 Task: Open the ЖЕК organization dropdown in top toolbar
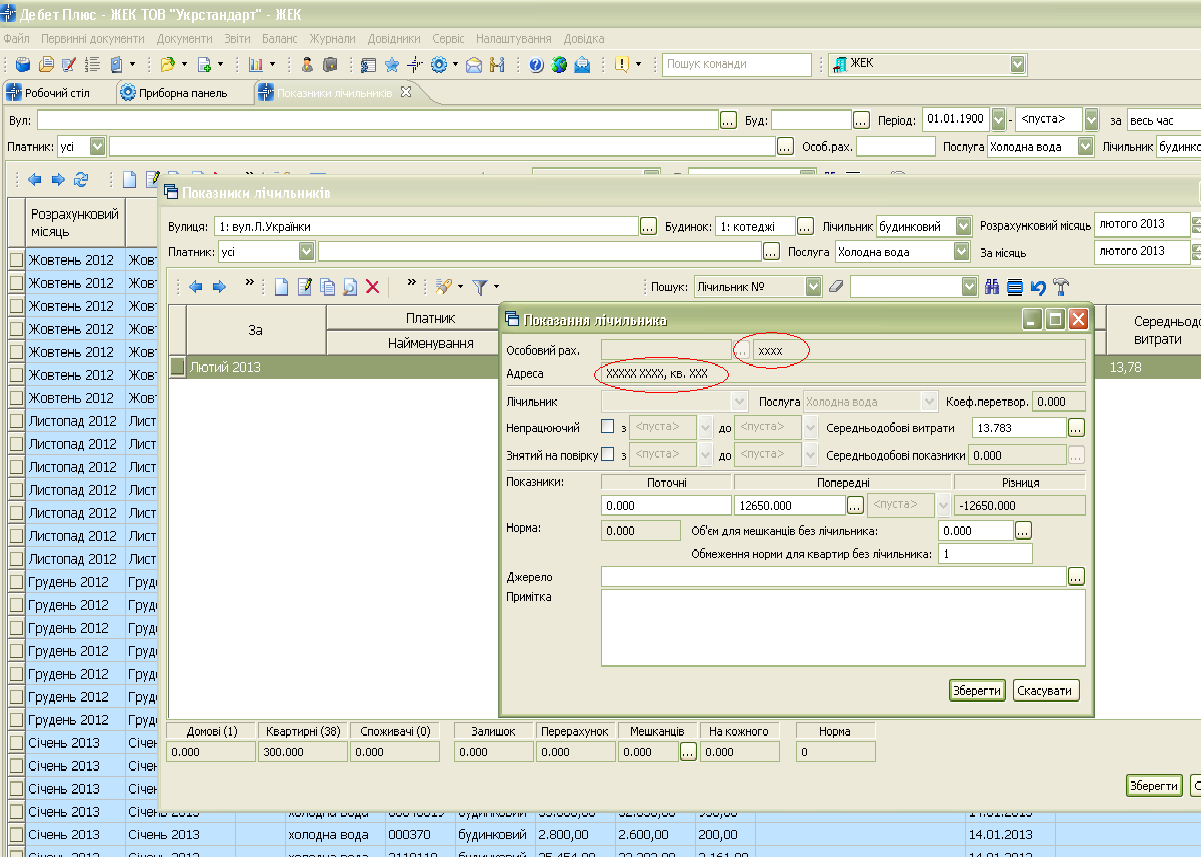pos(1018,64)
